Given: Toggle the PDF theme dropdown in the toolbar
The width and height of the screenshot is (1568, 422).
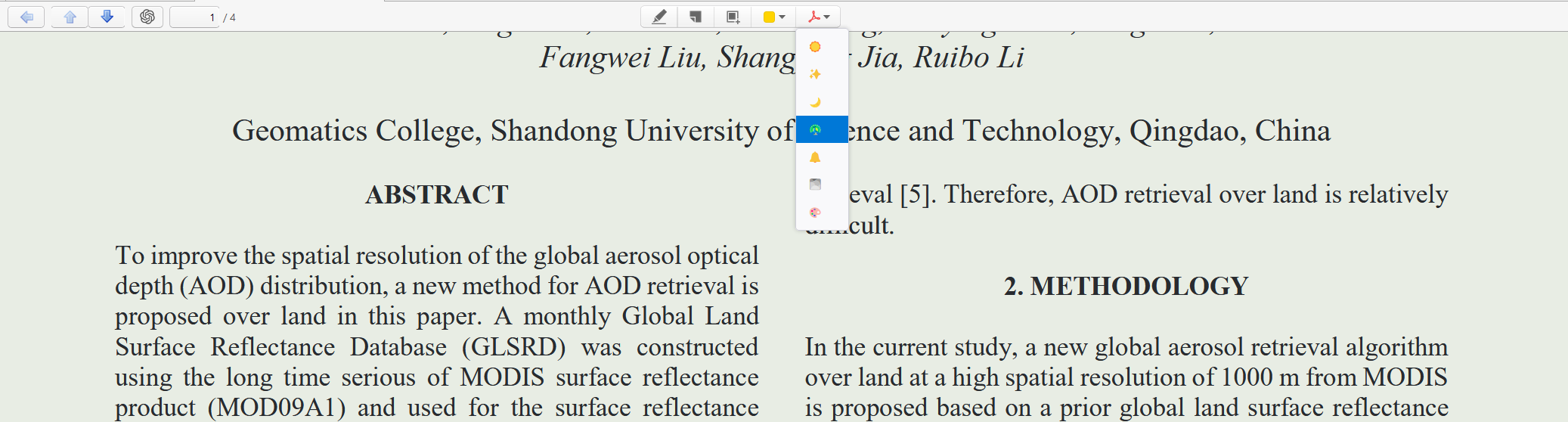Looking at the screenshot, I should coord(818,17).
